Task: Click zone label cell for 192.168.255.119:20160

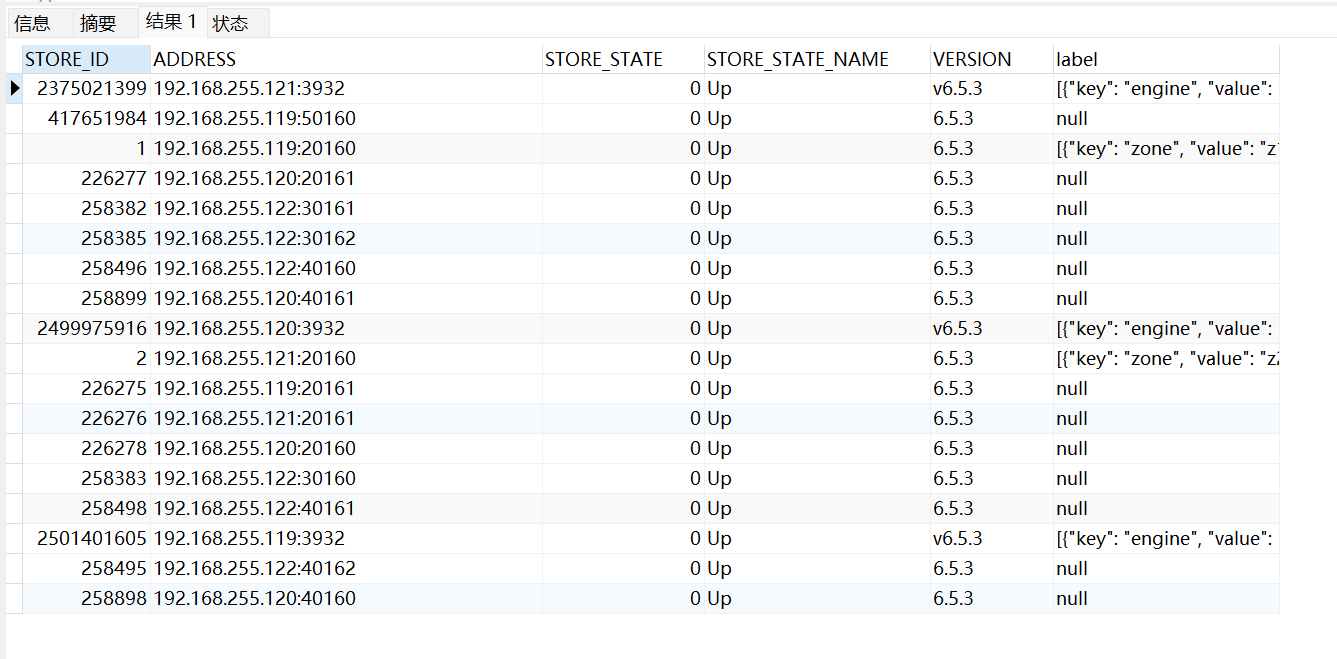Action: (1165, 149)
